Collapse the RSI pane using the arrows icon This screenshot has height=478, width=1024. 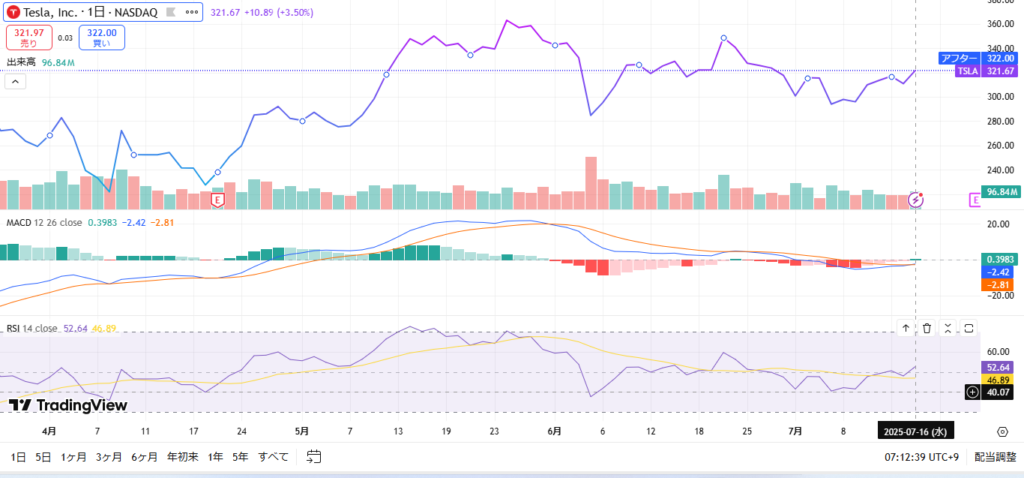tap(948, 328)
